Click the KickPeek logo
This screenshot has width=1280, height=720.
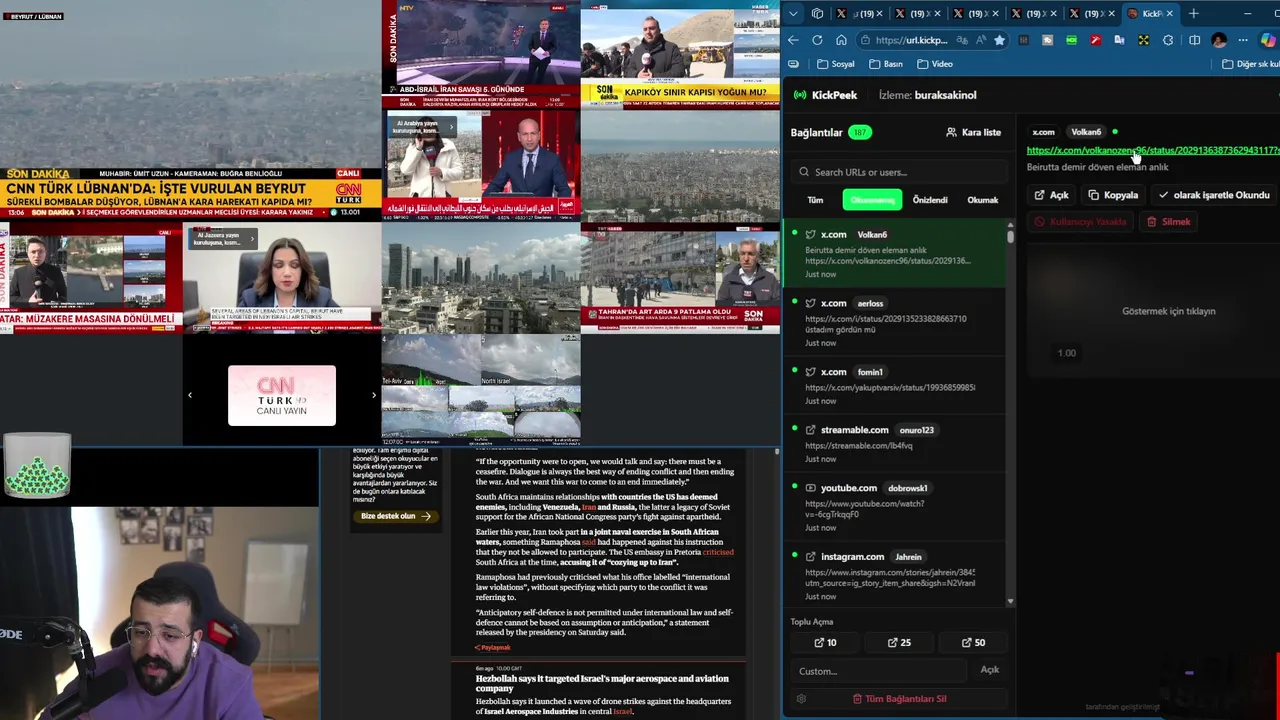825,95
